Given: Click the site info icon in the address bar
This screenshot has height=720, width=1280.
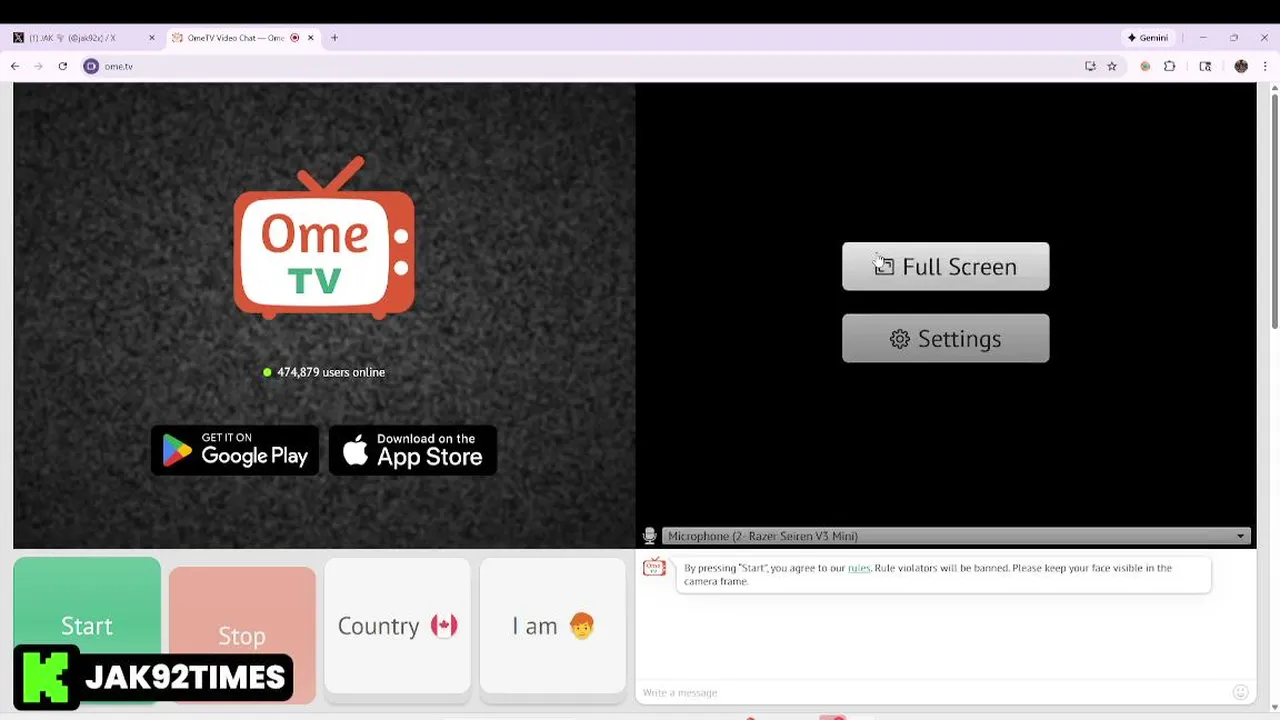Looking at the screenshot, I should click(x=91, y=66).
